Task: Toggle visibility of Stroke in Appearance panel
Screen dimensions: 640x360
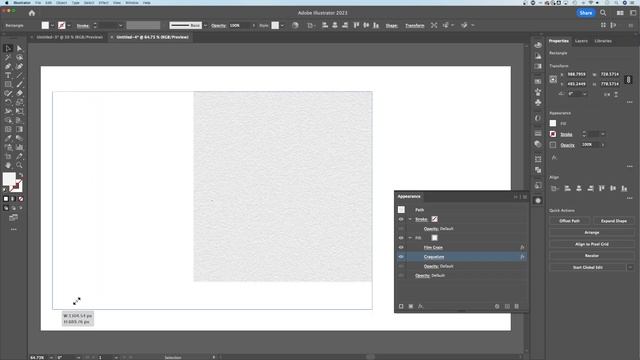Action: pos(401,219)
